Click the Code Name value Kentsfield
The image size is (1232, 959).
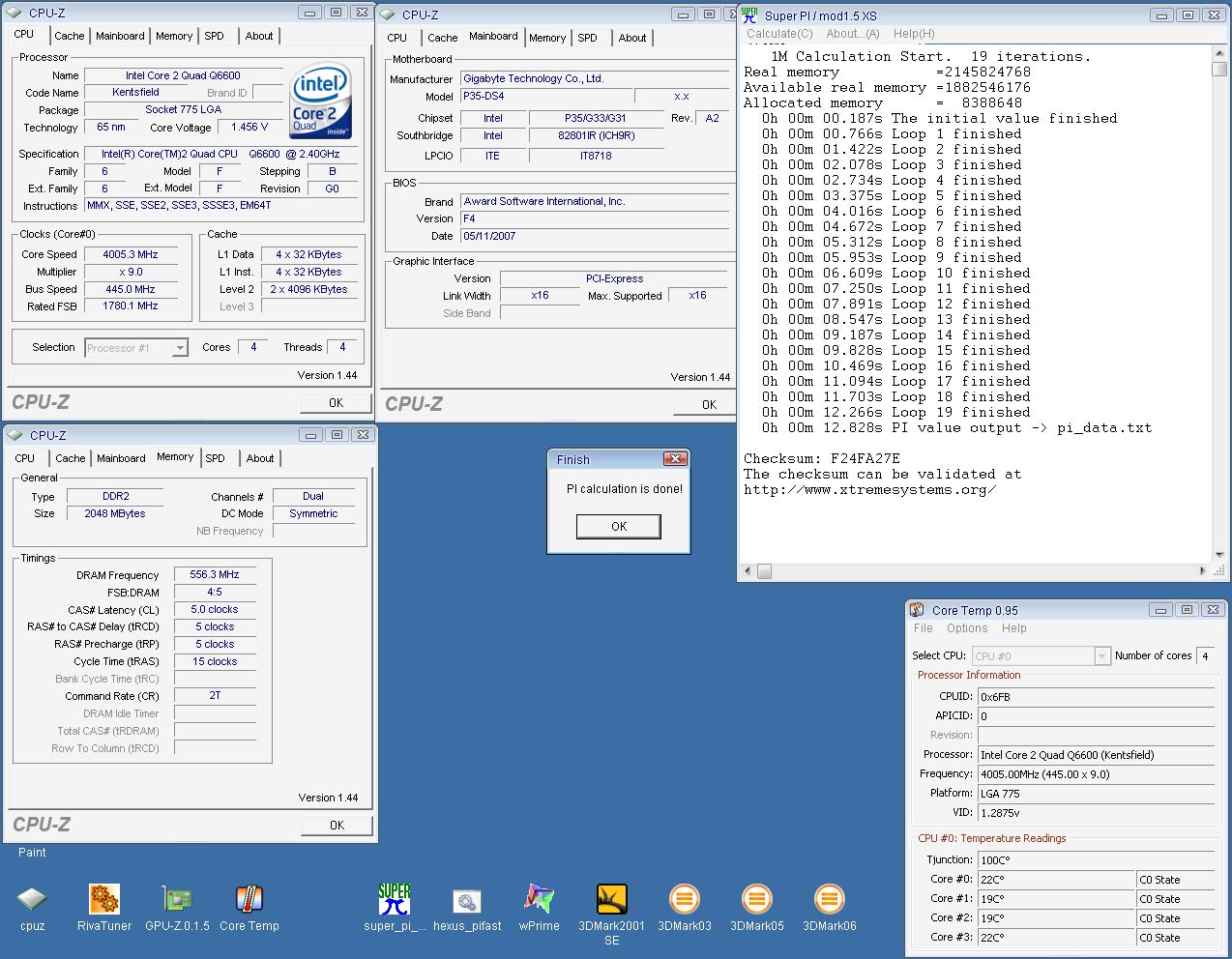pyautogui.click(x=135, y=93)
